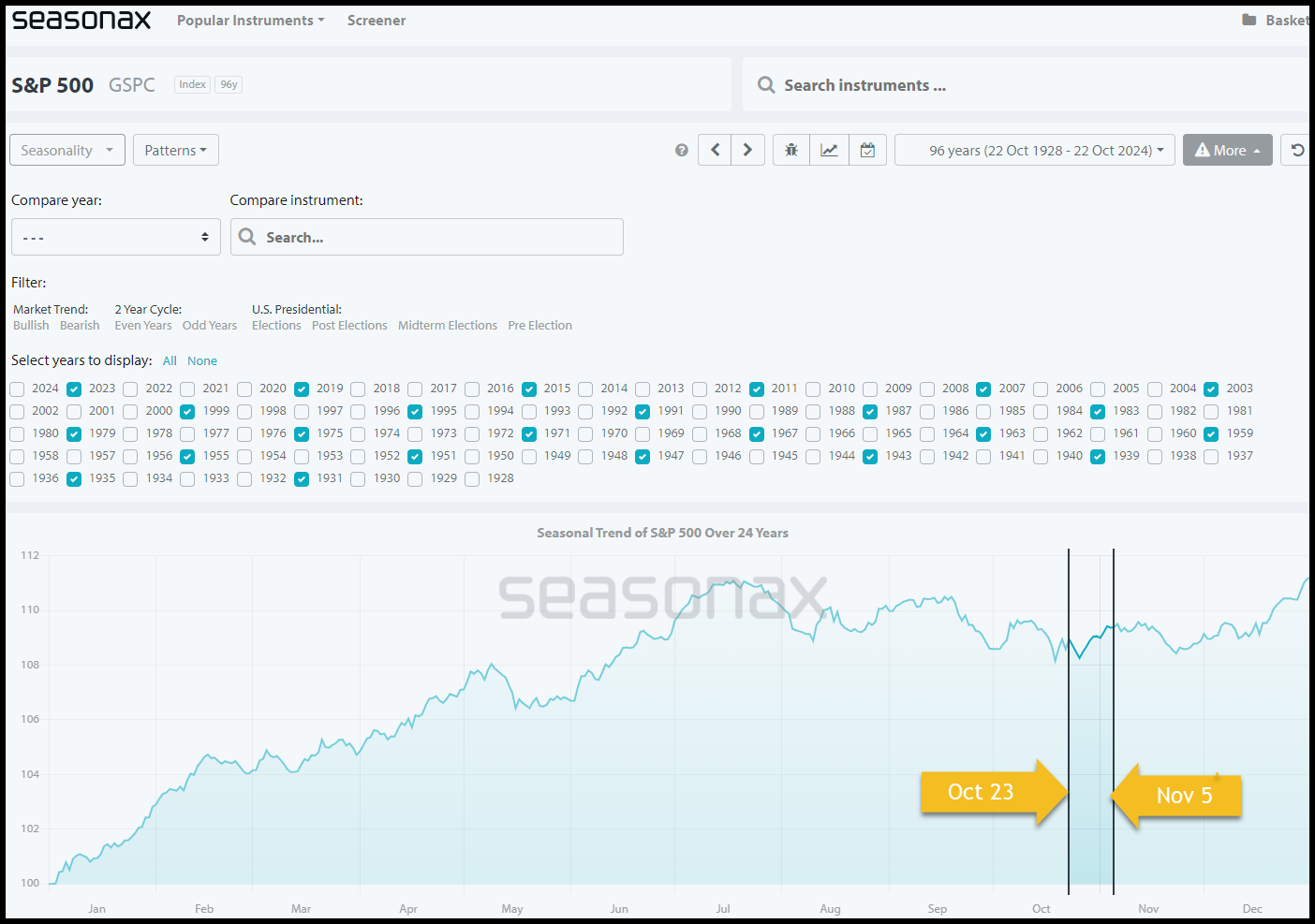Click the seasonal chart line near July peak
The height and width of the screenshot is (924, 1315).
pos(731,582)
